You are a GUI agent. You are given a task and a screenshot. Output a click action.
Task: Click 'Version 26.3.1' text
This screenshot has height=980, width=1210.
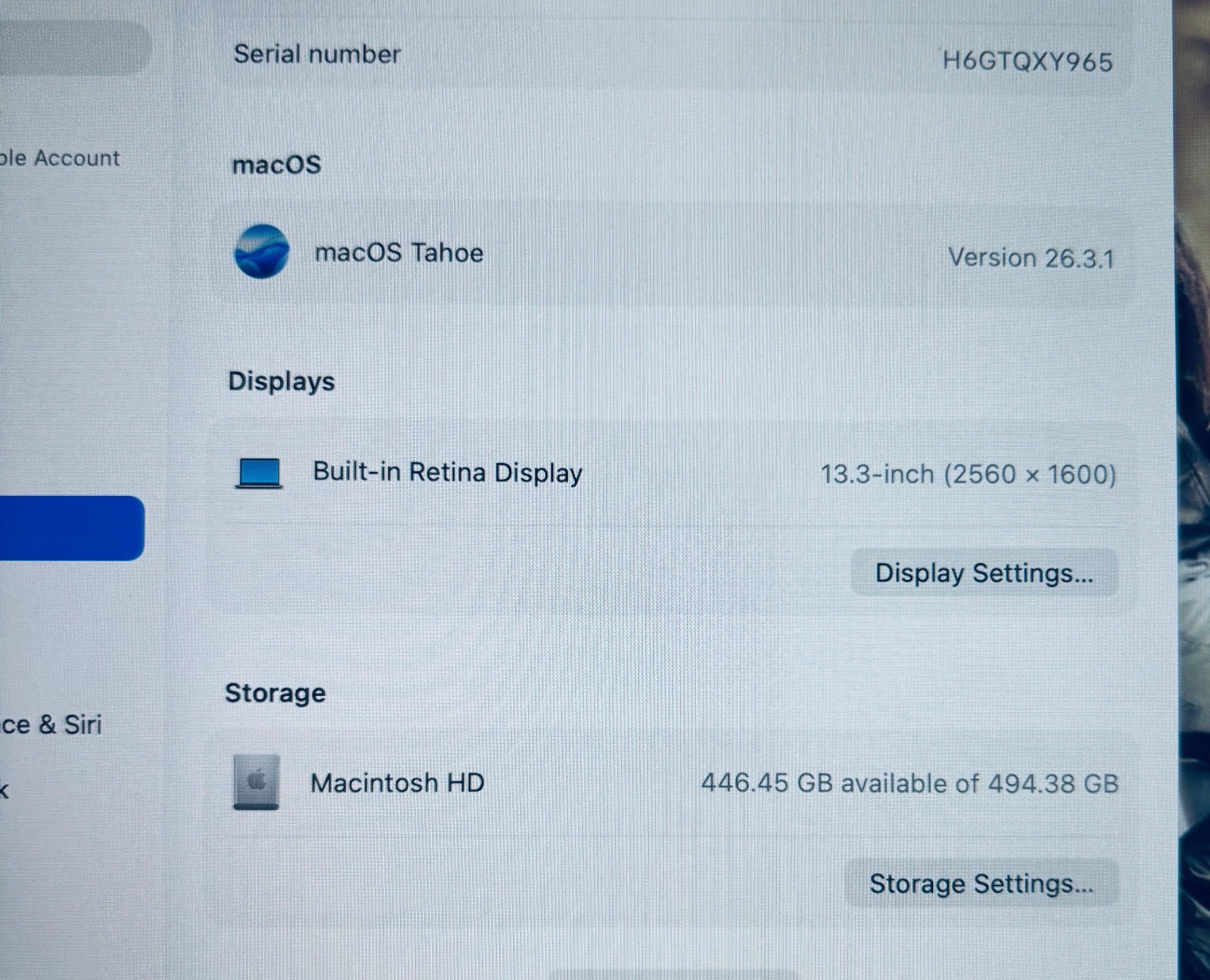(1031, 258)
